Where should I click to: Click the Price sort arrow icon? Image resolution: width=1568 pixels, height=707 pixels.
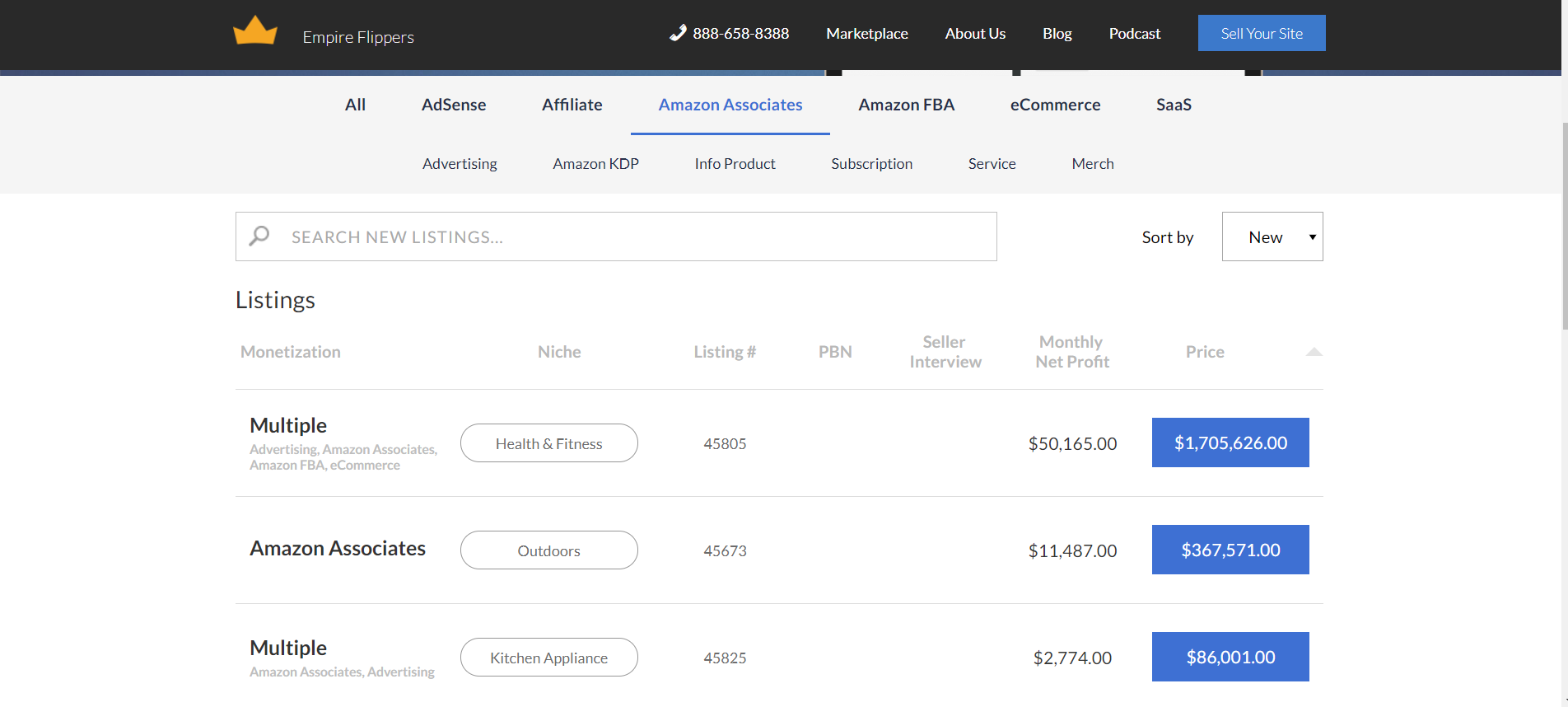[x=1314, y=352]
